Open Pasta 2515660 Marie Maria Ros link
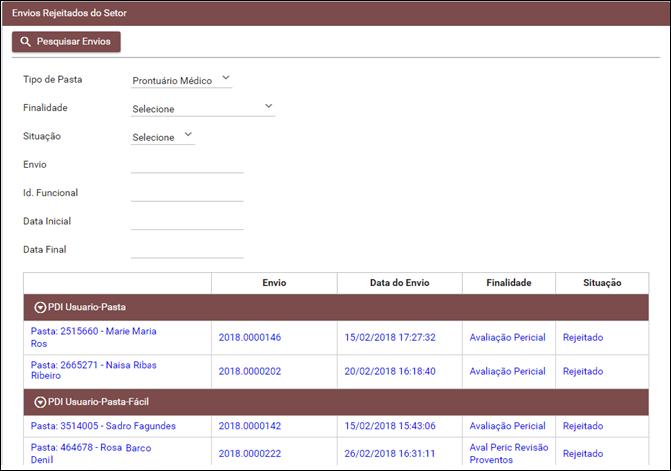The height and width of the screenshot is (471, 671). (x=93, y=337)
